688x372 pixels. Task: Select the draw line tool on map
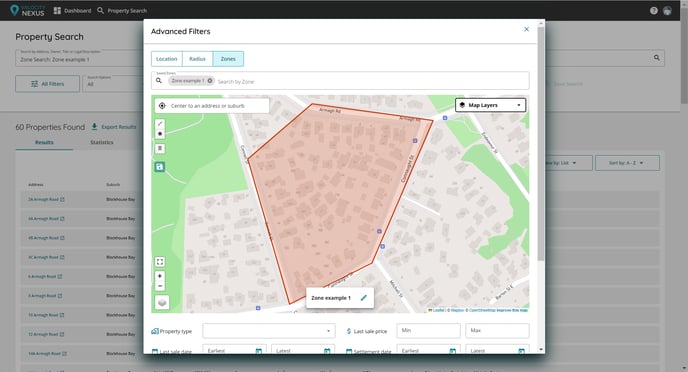160,124
